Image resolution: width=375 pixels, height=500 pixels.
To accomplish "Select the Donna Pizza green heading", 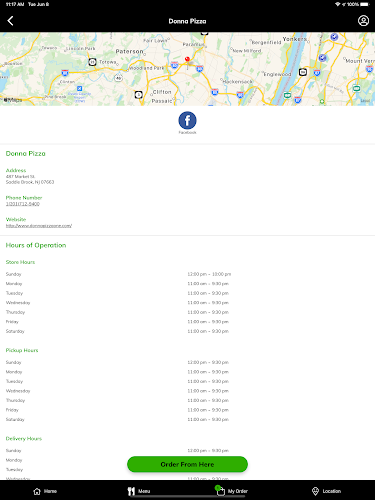I will [26, 154].
